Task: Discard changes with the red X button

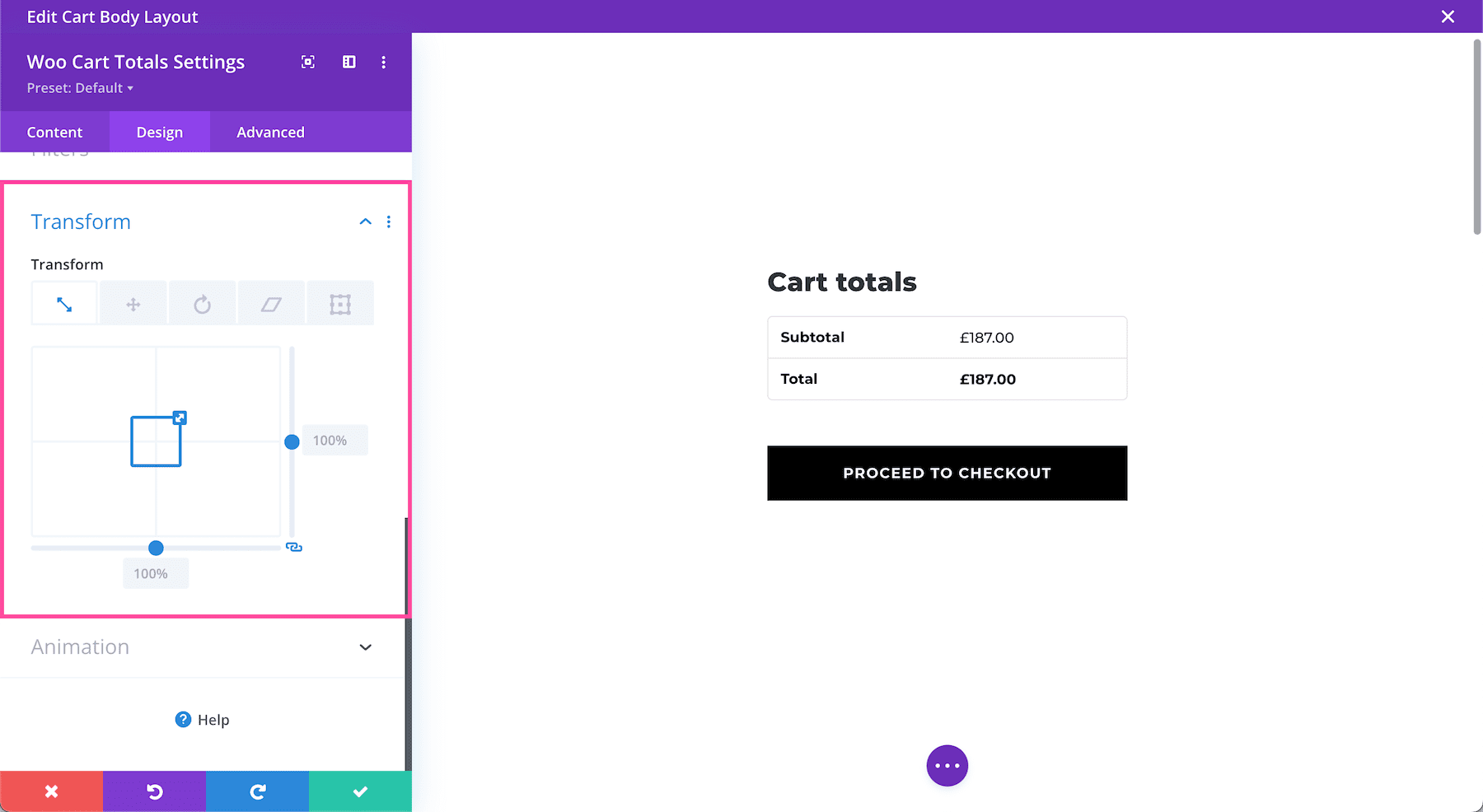Action: (x=51, y=791)
